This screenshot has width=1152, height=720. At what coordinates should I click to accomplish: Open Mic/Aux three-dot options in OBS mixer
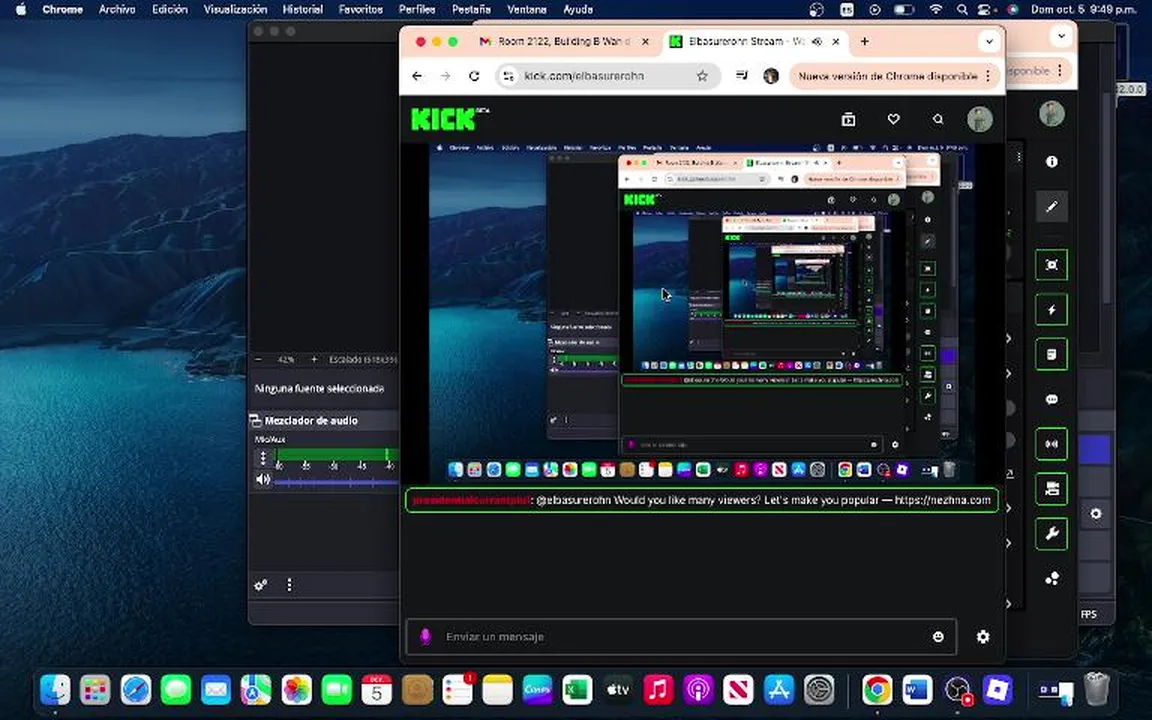pyautogui.click(x=263, y=458)
